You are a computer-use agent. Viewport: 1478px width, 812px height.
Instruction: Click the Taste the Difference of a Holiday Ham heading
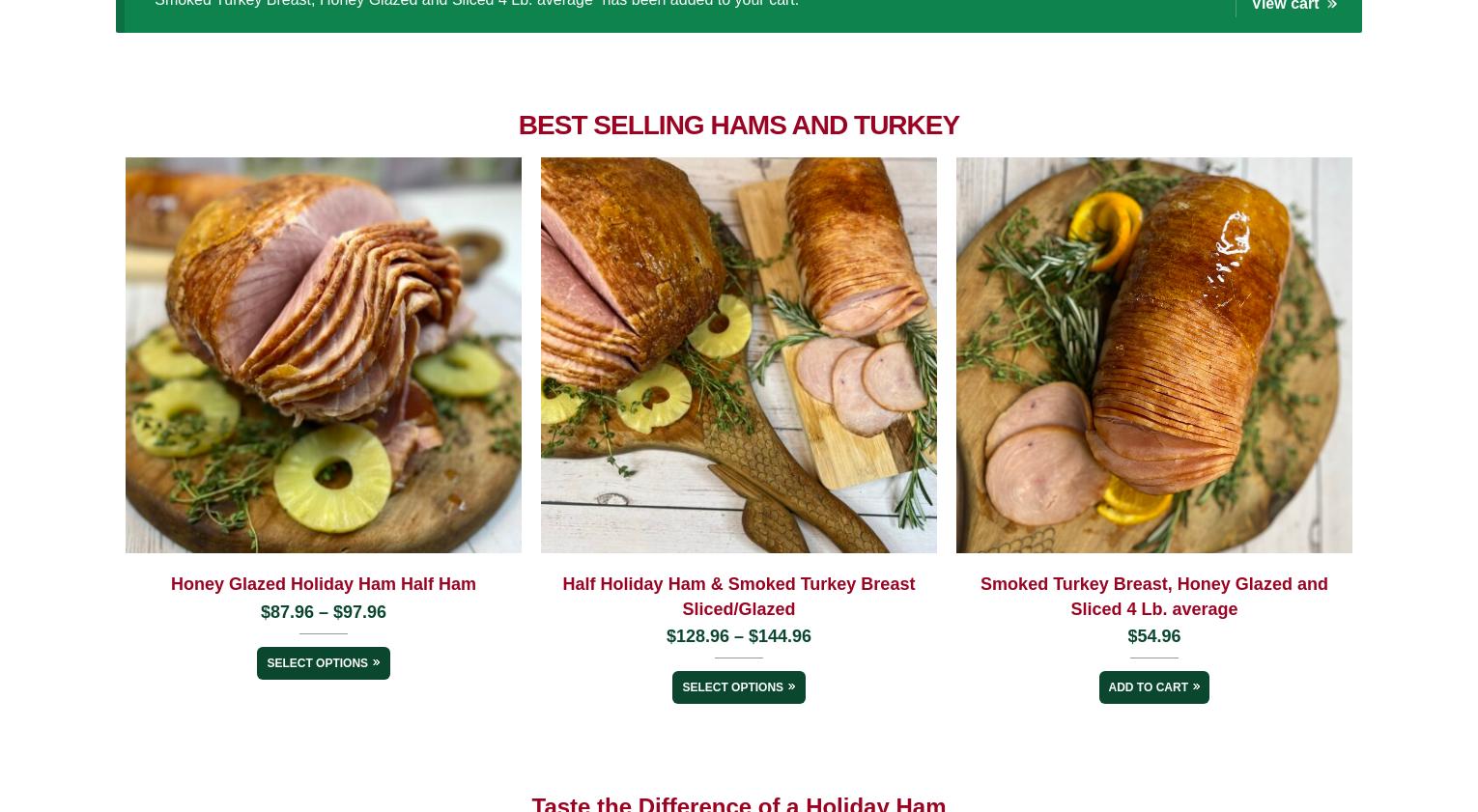(738, 803)
